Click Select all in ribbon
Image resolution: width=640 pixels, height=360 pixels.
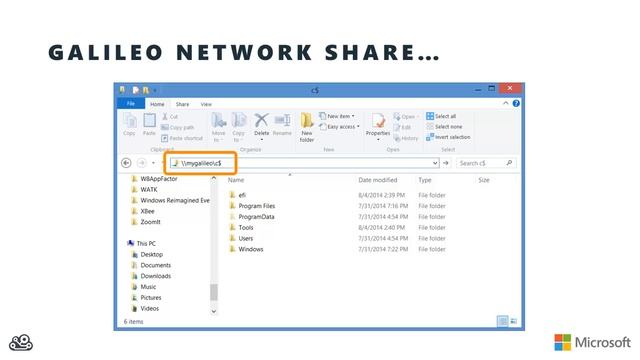(x=441, y=116)
